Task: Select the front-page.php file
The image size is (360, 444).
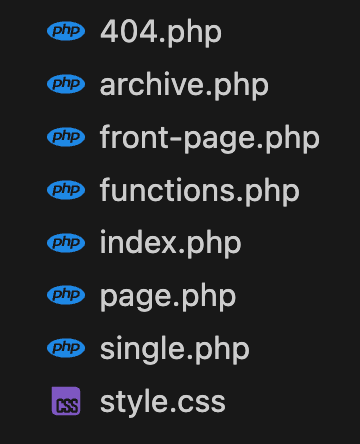Action: 210,138
